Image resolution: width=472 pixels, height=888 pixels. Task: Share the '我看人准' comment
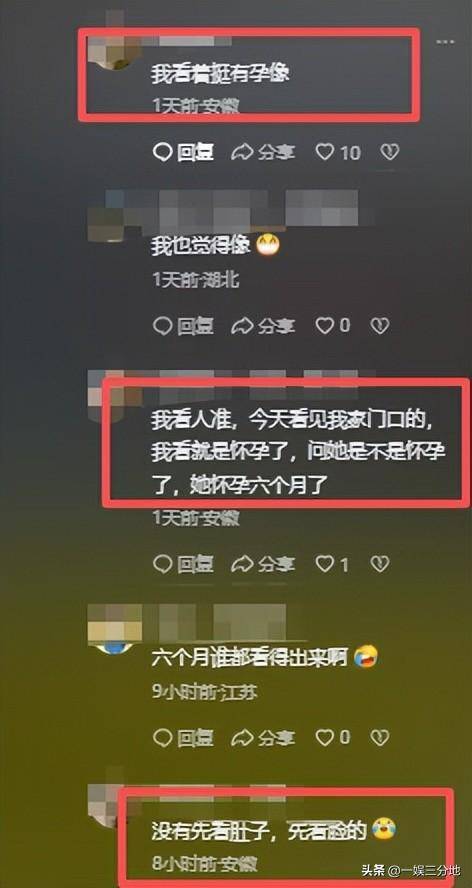pyautogui.click(x=263, y=564)
